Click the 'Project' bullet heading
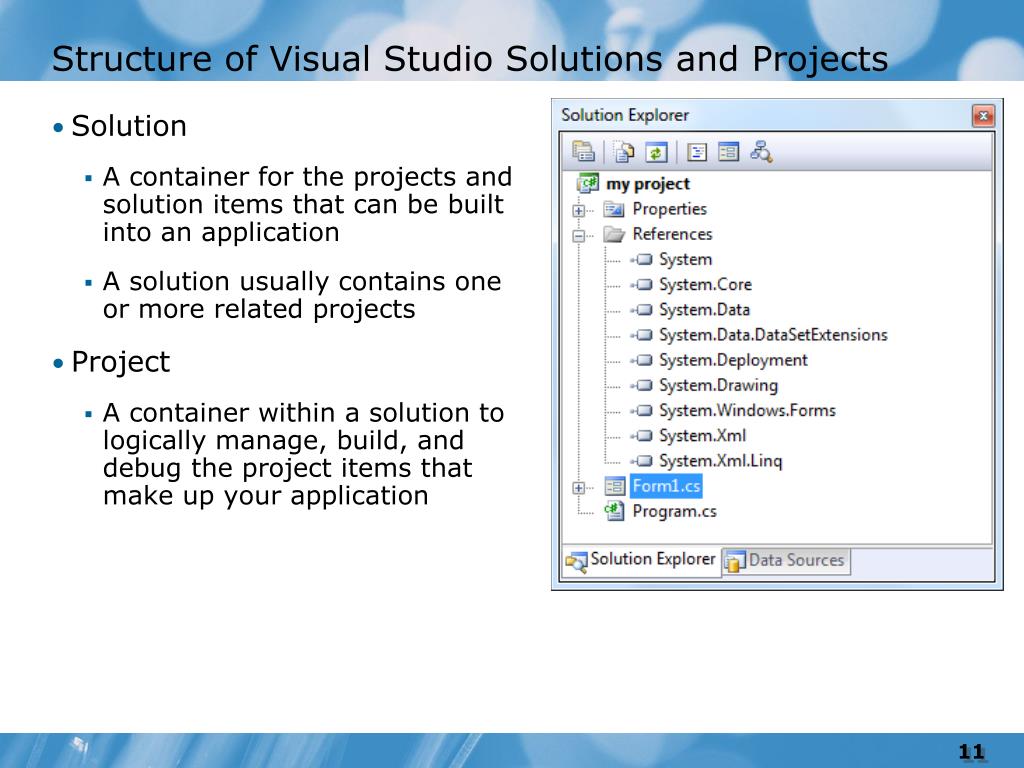Viewport: 1024px width, 768px height. click(x=120, y=362)
